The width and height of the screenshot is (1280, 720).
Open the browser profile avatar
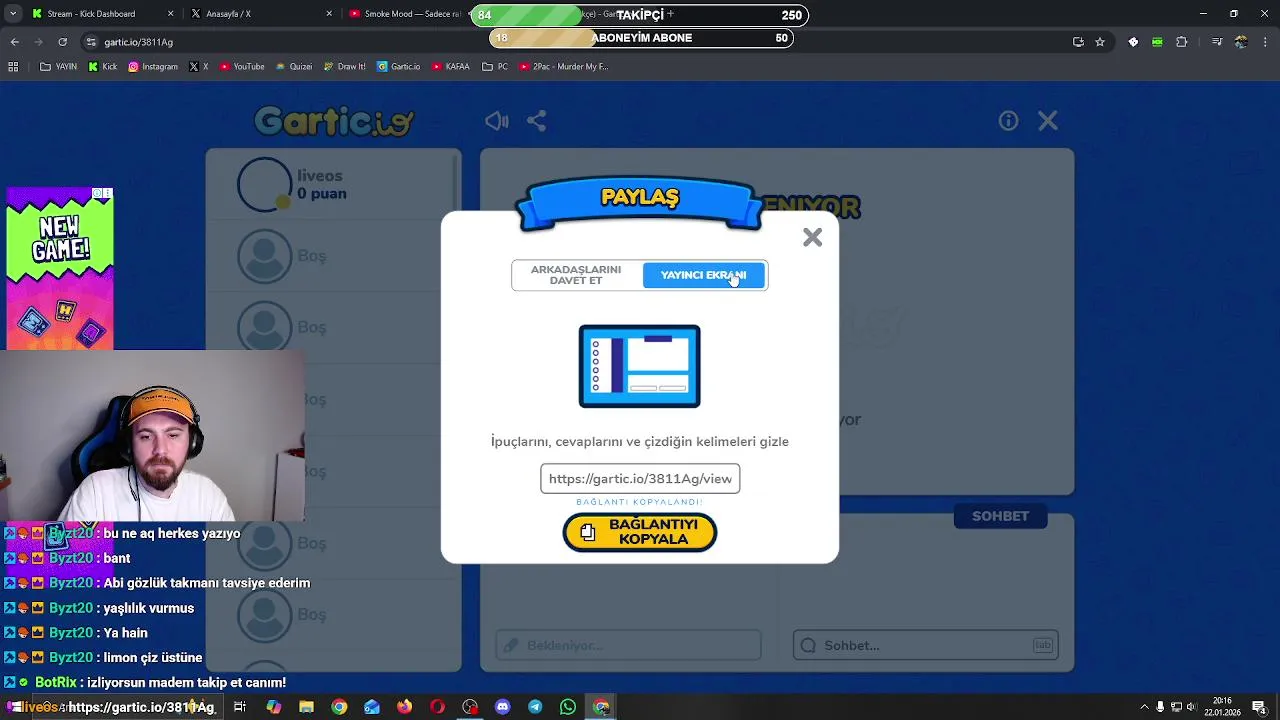[1241, 42]
